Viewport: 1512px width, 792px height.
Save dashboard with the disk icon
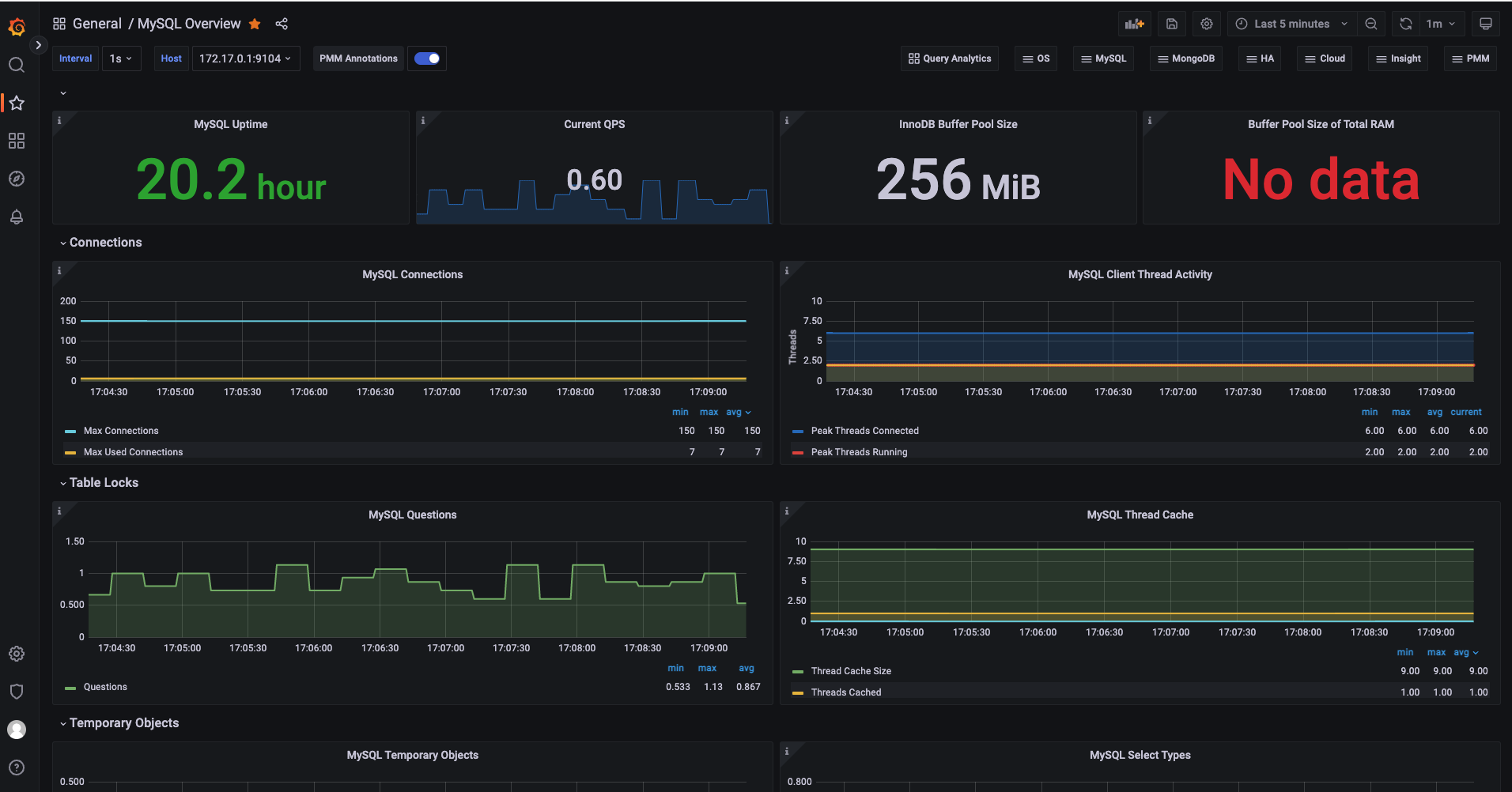point(1172,24)
